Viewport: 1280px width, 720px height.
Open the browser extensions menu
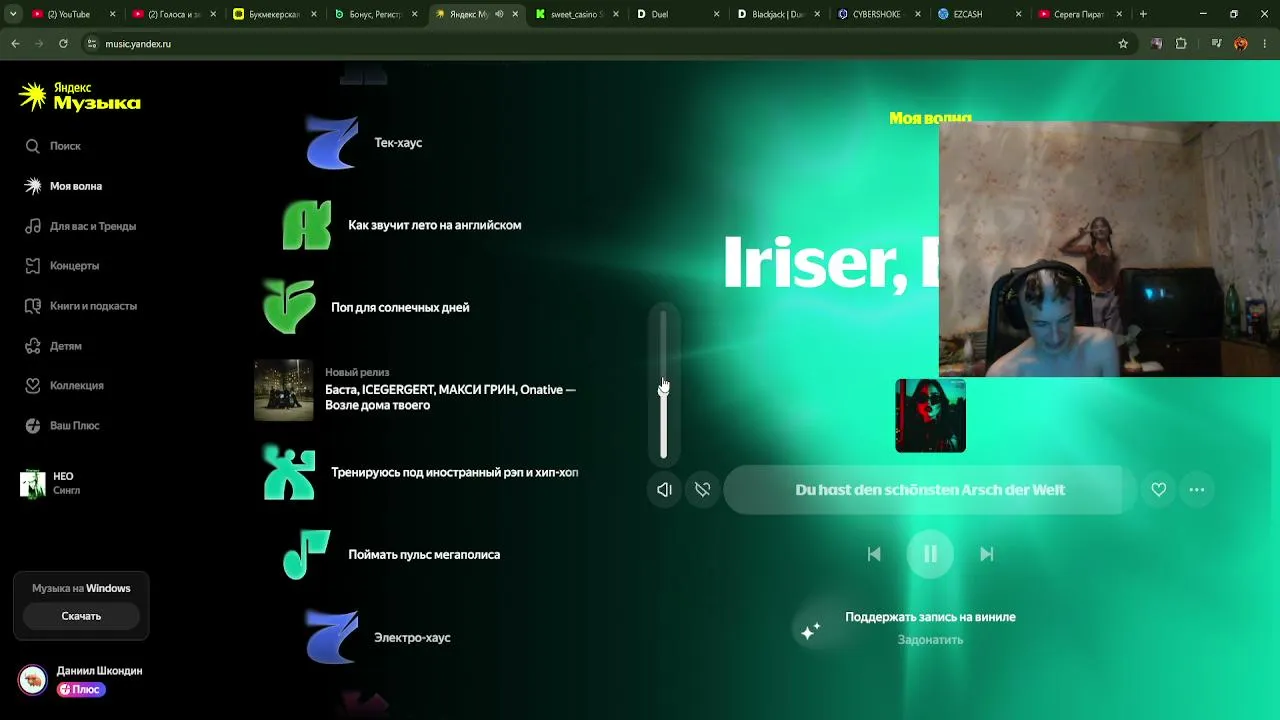tap(1181, 44)
